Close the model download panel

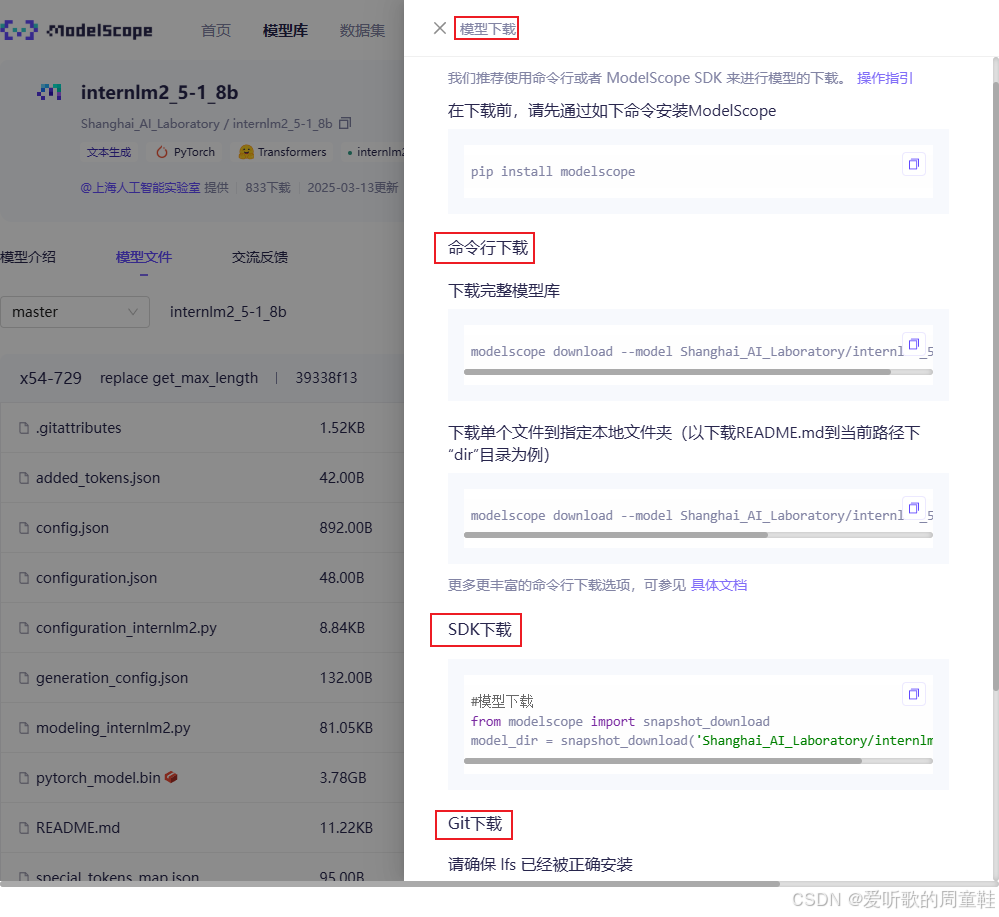[x=439, y=28]
